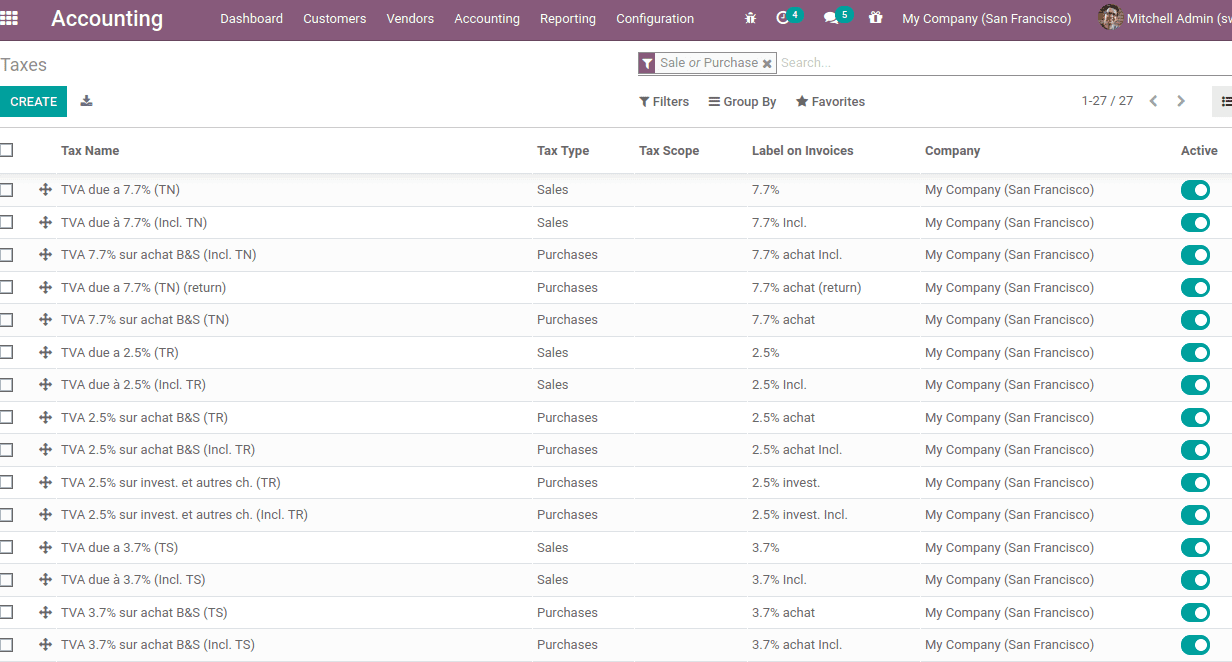
Task: Click Purchases cell of TVA 2.5% sur achat B&S (Incl. TR)
Action: coord(567,450)
